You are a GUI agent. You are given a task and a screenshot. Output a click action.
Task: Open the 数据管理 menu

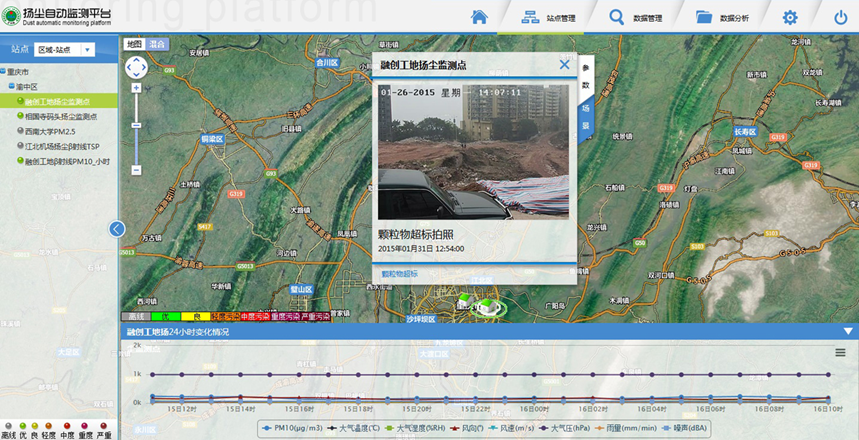[x=636, y=17]
